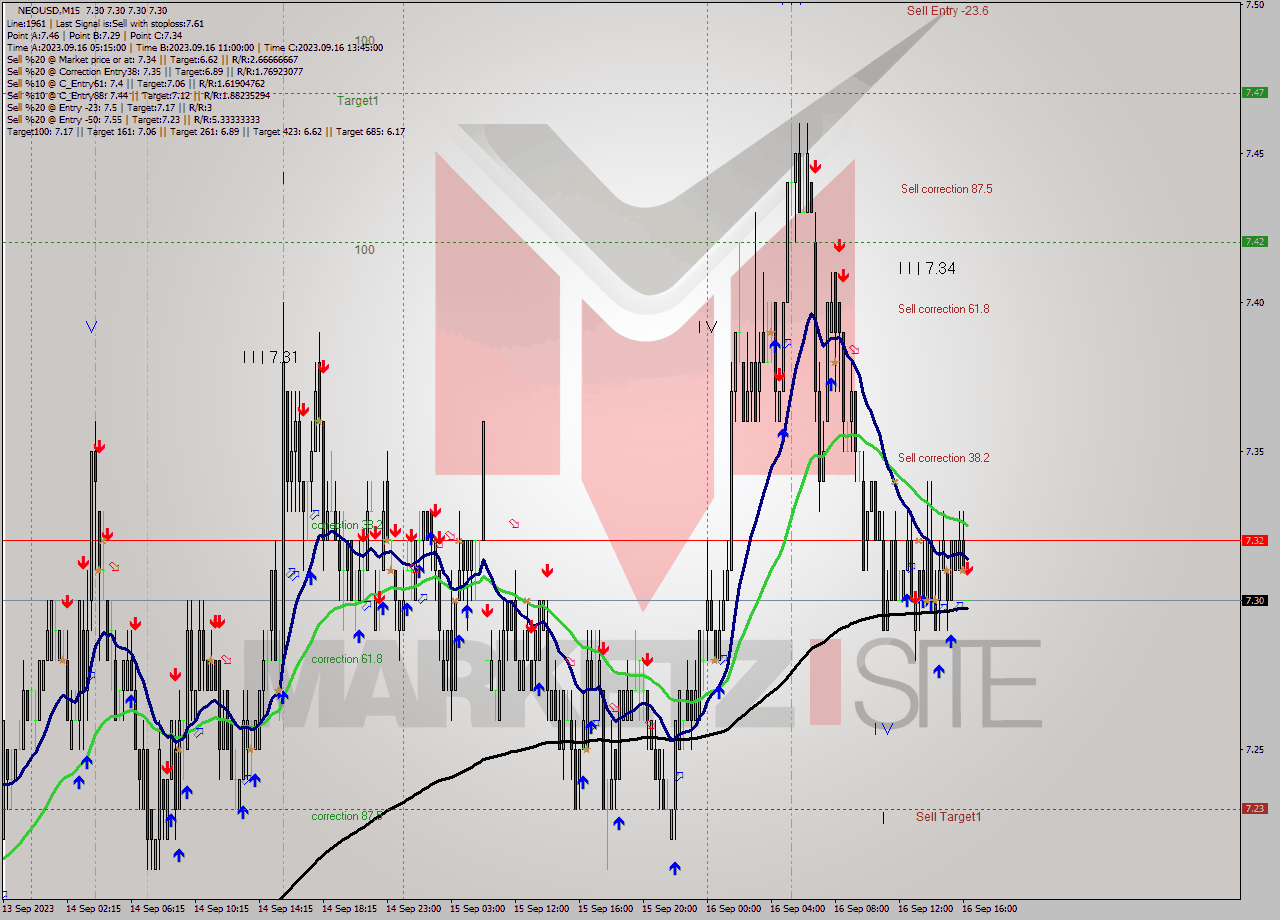Click the '14 Sep 02:15' time axis label
This screenshot has width=1280, height=920.
[94, 909]
